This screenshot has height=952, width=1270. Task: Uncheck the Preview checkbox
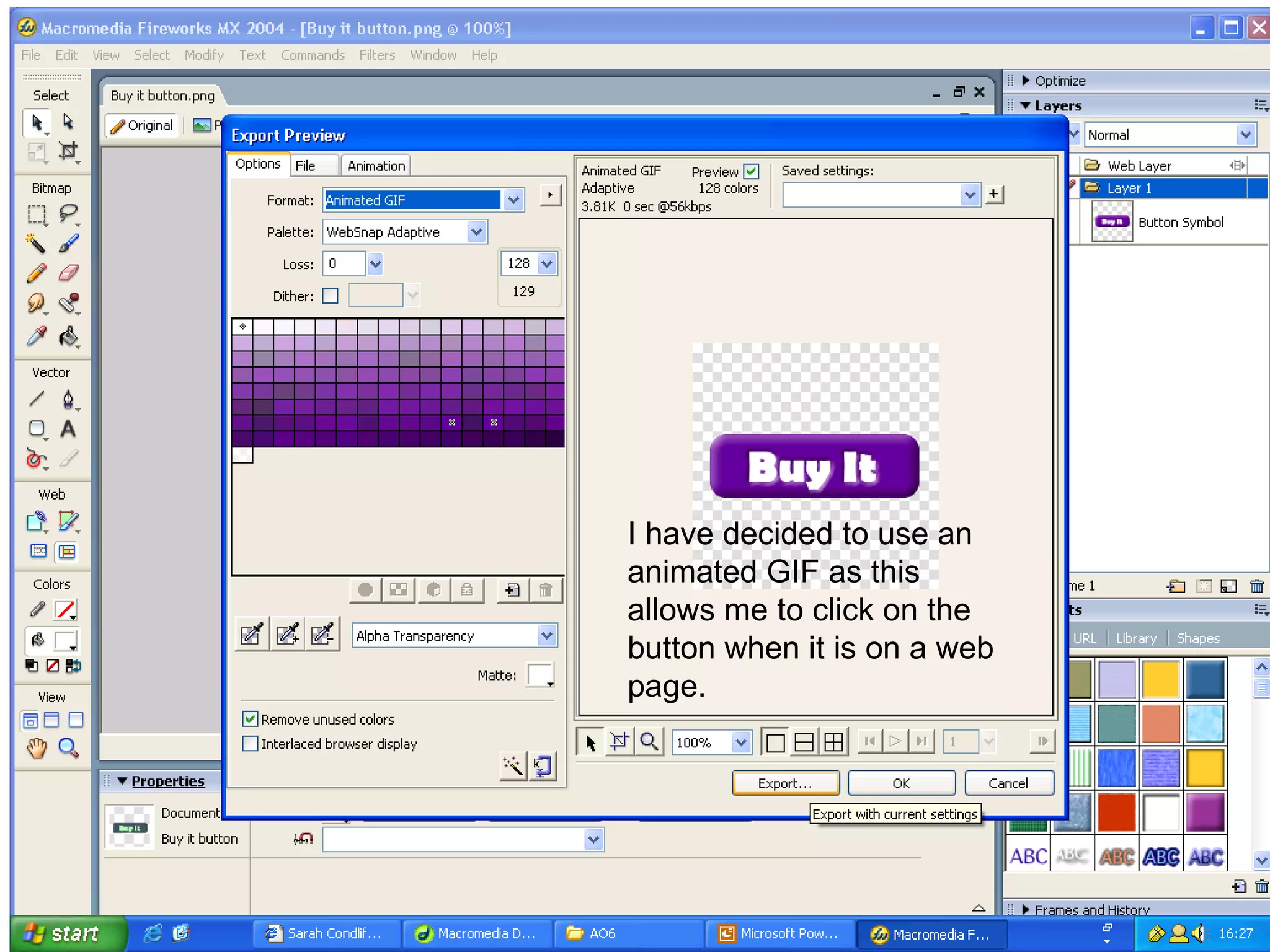pyautogui.click(x=752, y=171)
